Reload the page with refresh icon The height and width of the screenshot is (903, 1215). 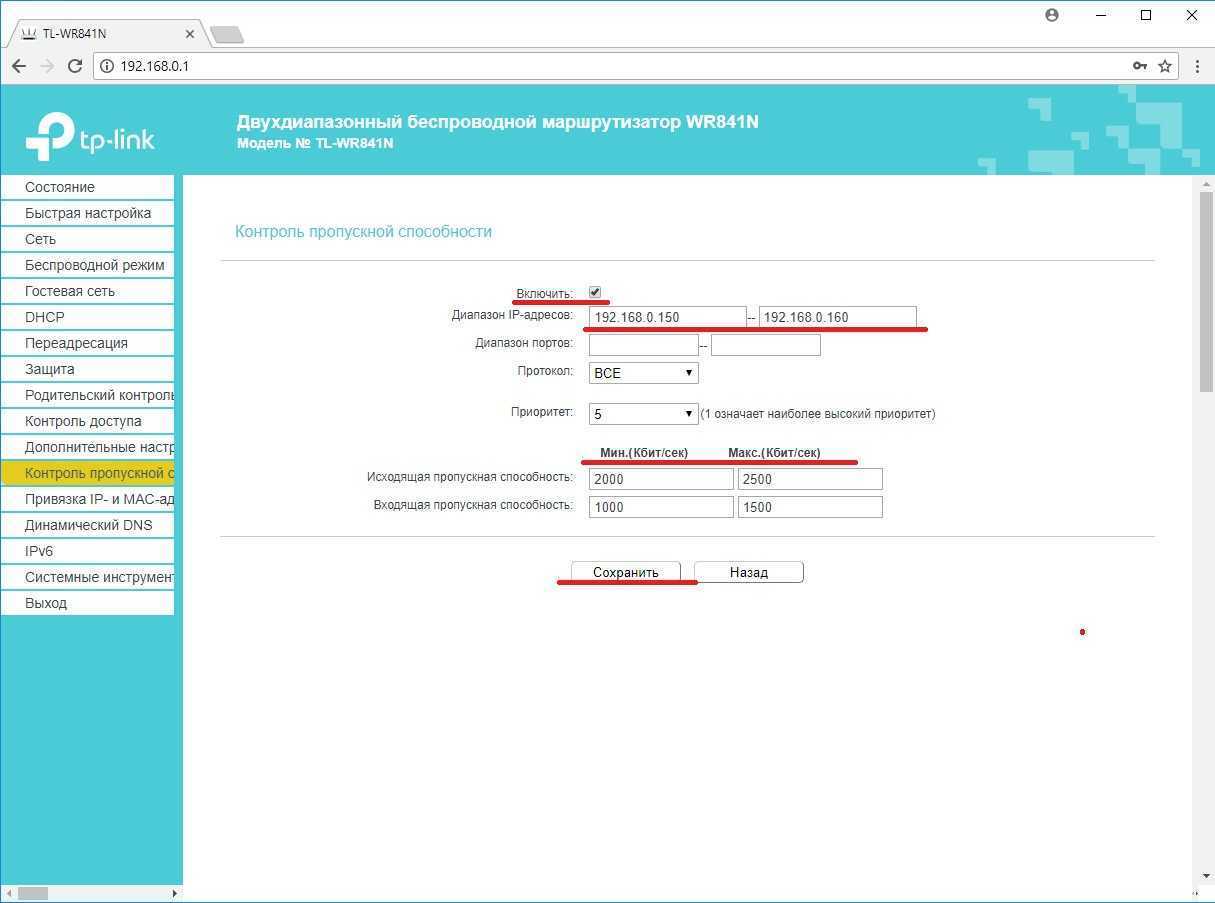point(75,66)
